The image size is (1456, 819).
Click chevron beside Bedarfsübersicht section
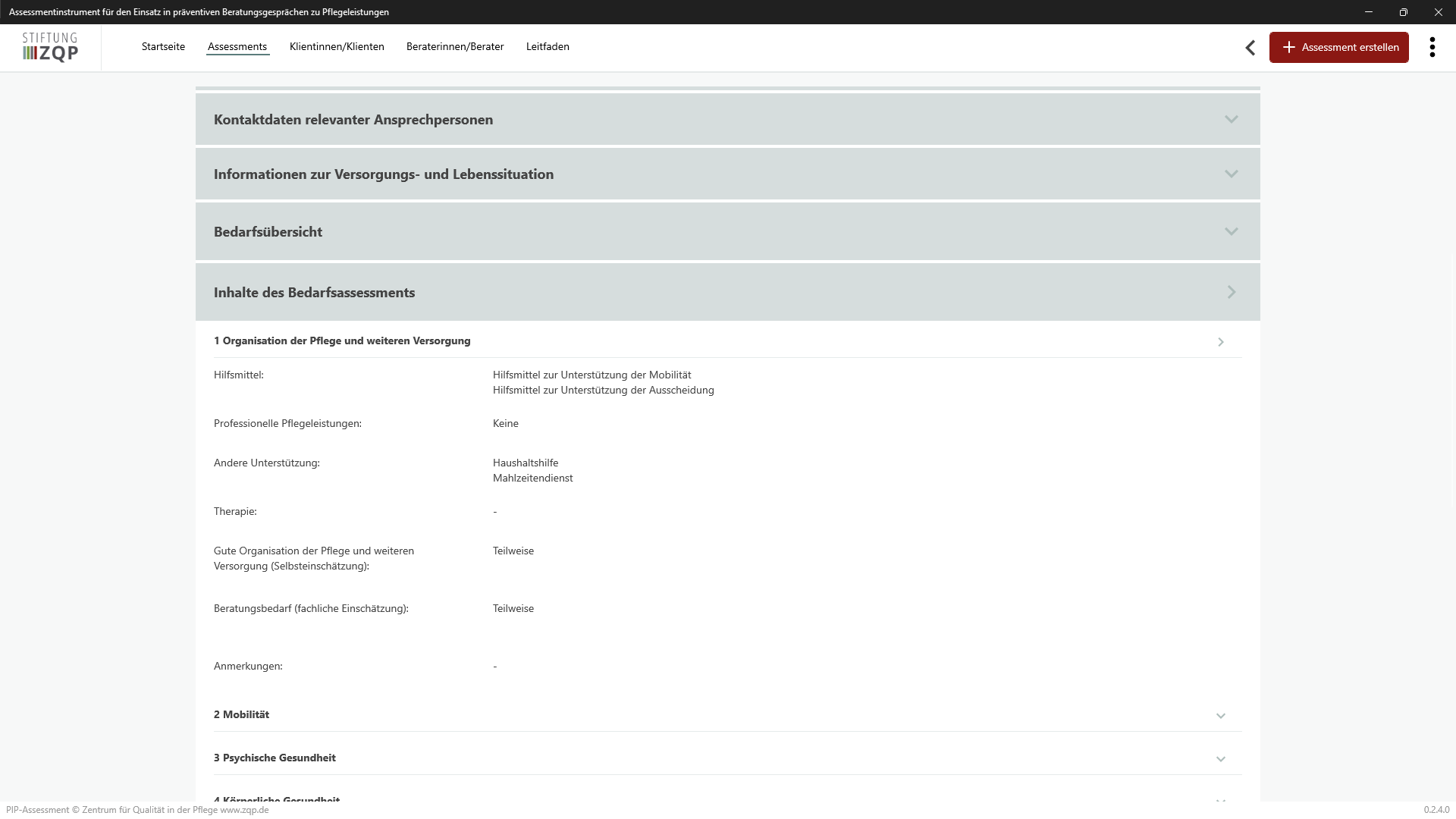(x=1231, y=232)
